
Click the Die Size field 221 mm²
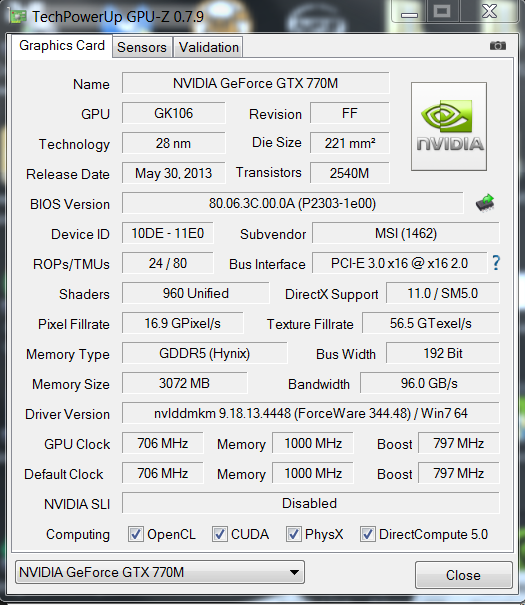click(349, 143)
